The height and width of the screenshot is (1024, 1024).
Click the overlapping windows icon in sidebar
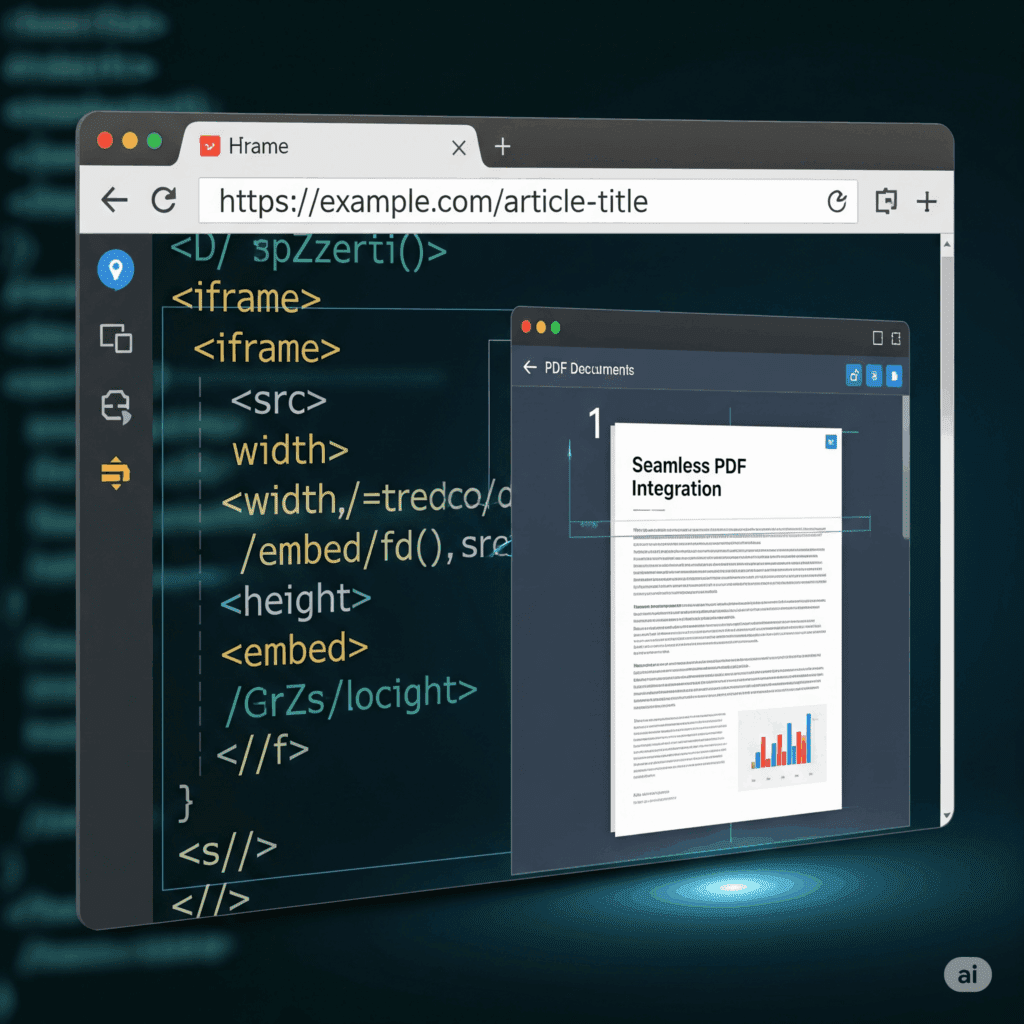(x=116, y=339)
